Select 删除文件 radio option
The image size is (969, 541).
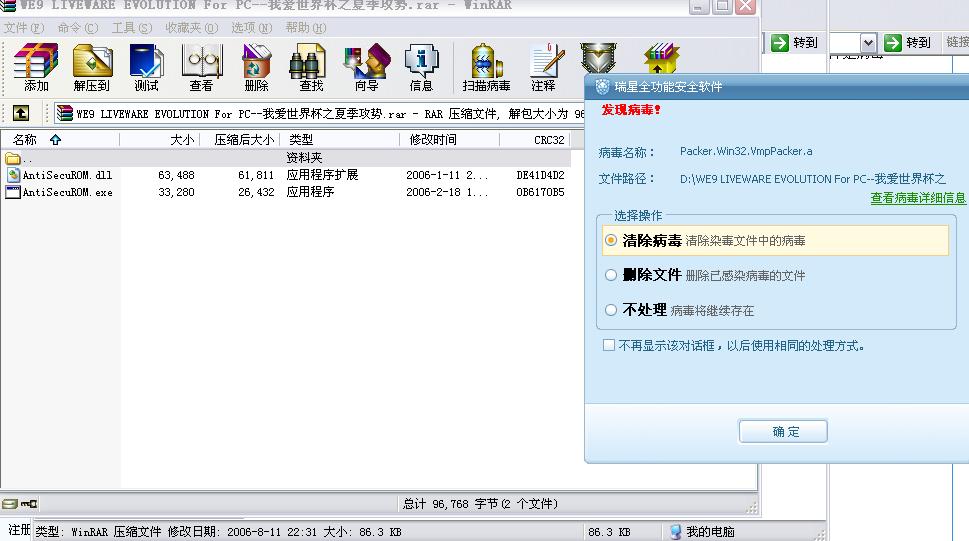click(x=611, y=275)
